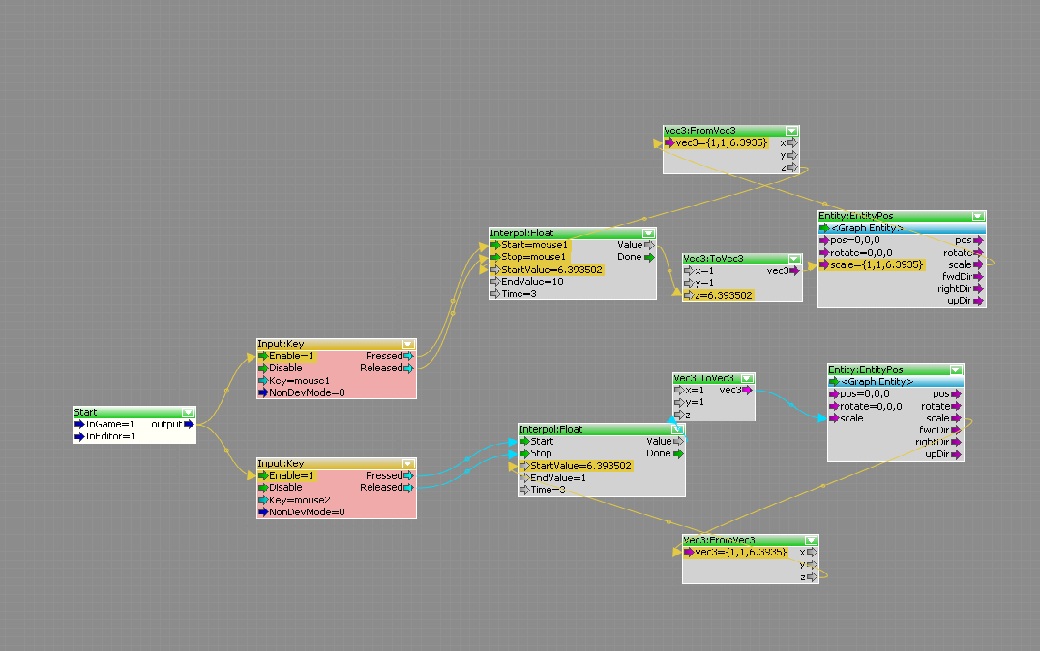Click the pos=0,0,0 input port on scale={1,1,6.3935} EntityPos
1040x651 pixels.
pyautogui.click(x=824, y=241)
